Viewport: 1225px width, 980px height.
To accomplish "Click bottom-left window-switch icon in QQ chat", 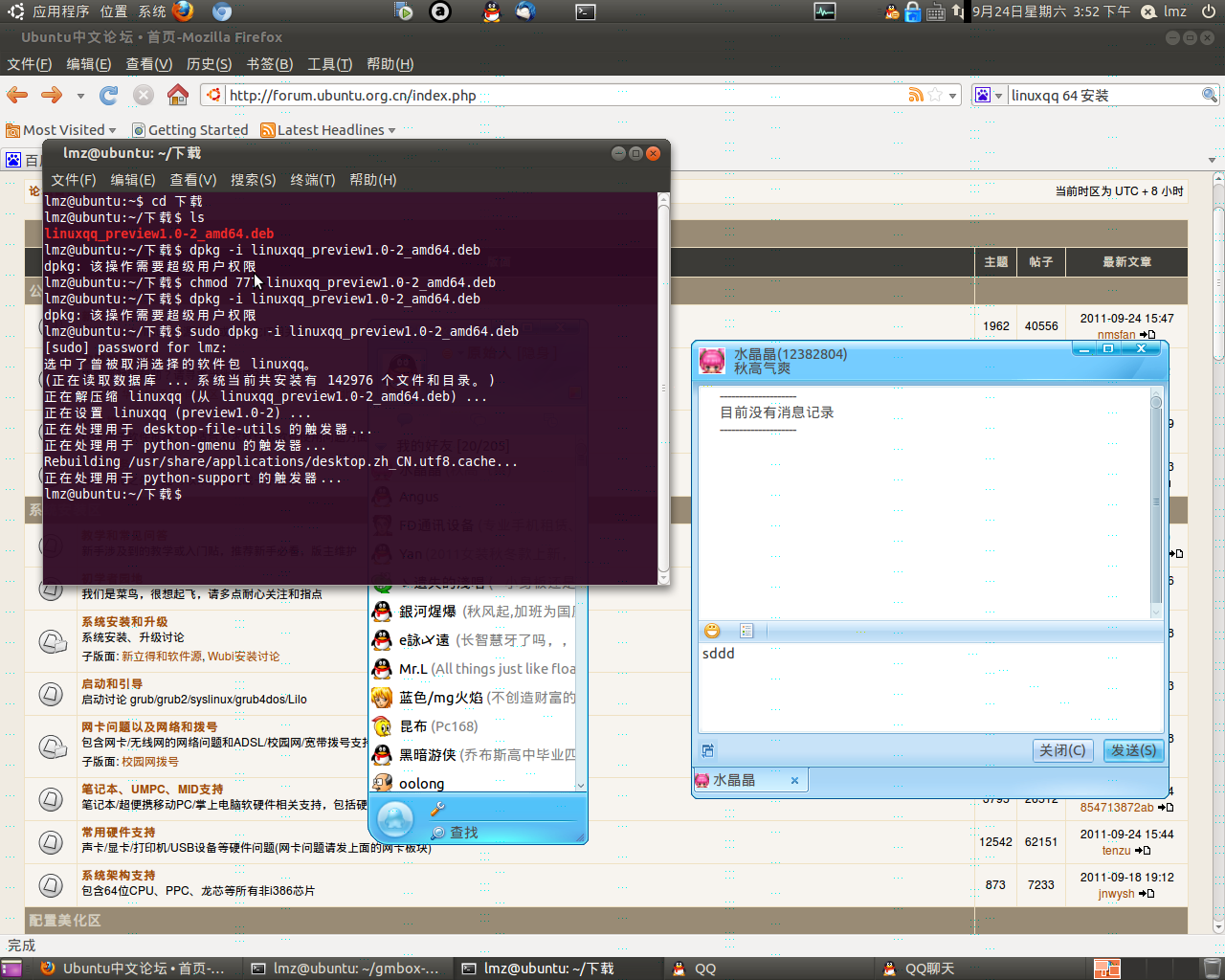I will [x=708, y=750].
